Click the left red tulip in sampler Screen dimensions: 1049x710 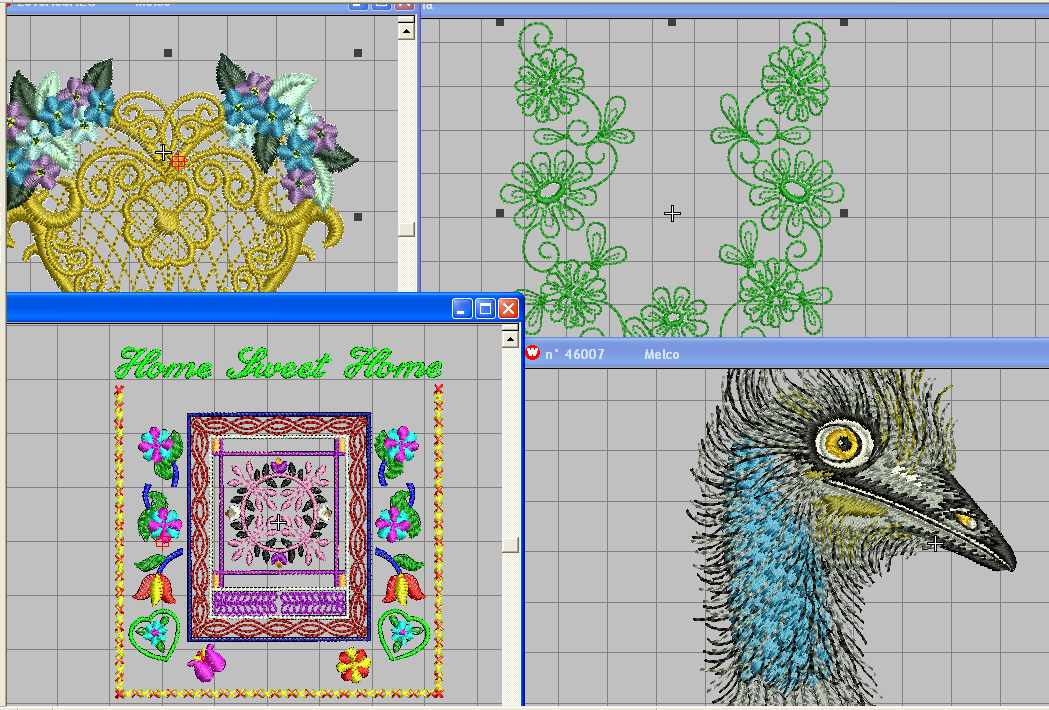tap(155, 589)
